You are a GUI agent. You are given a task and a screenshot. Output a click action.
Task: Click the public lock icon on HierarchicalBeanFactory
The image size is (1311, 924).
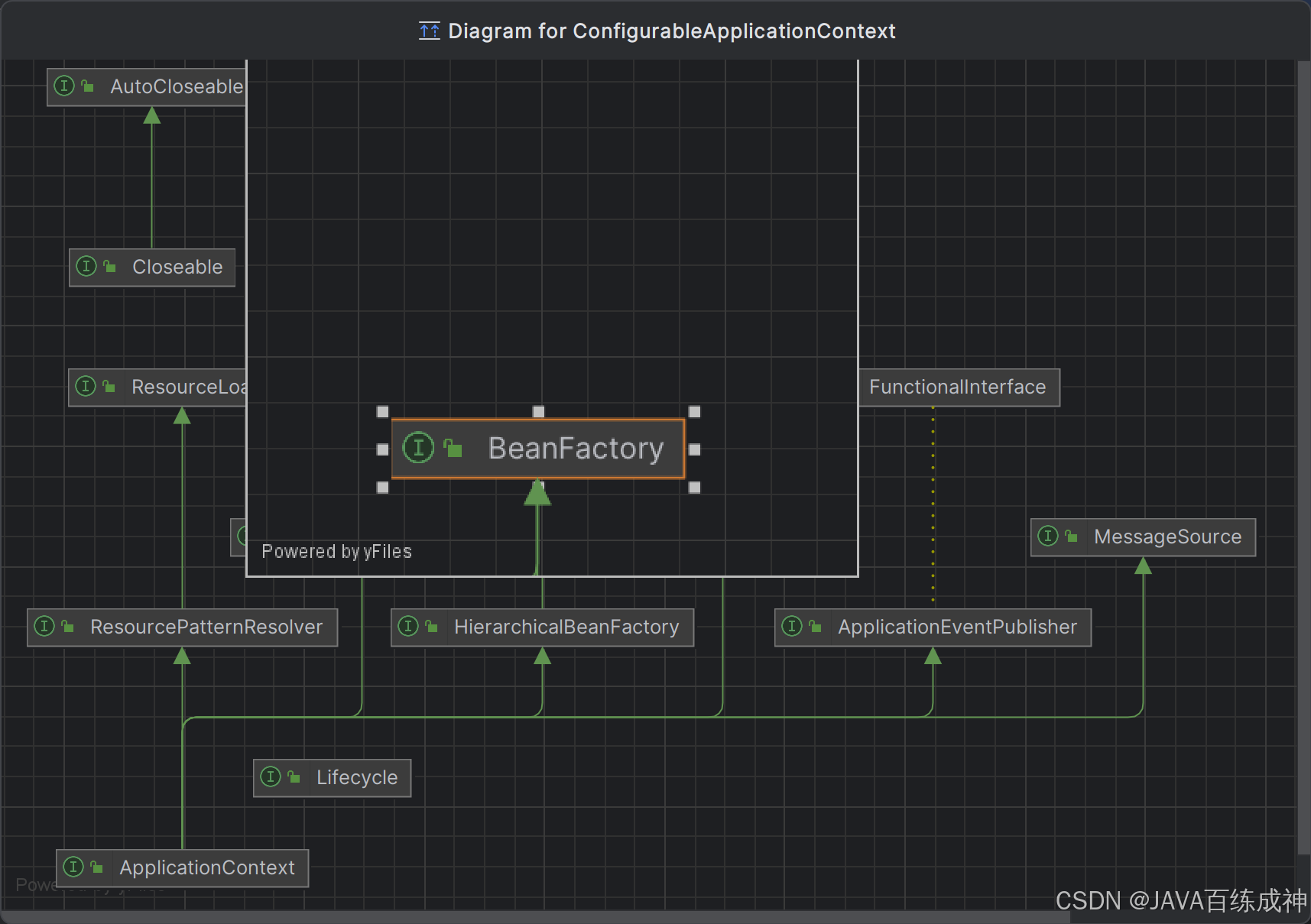432,627
